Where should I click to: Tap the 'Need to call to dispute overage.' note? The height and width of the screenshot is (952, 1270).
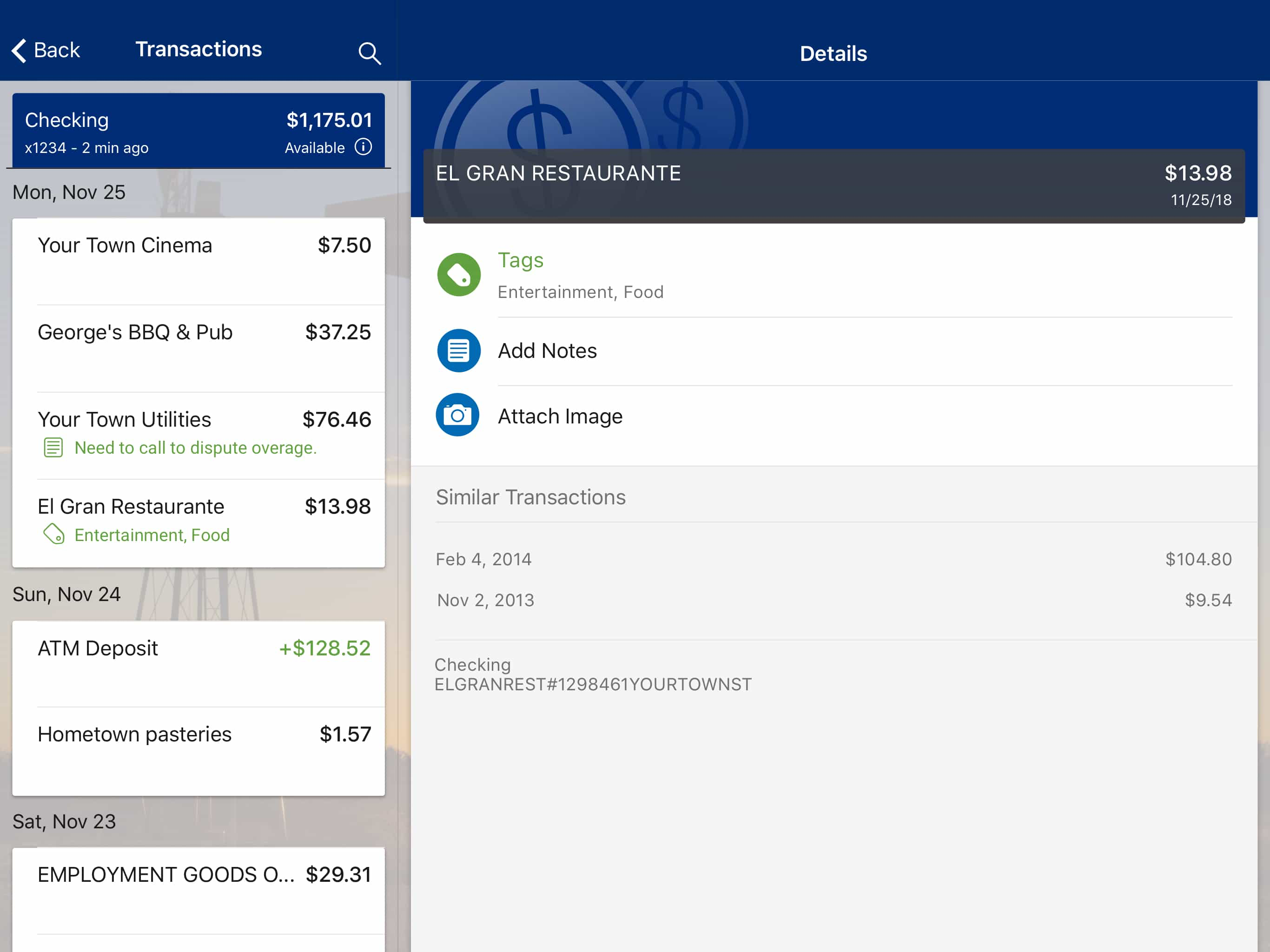196,448
